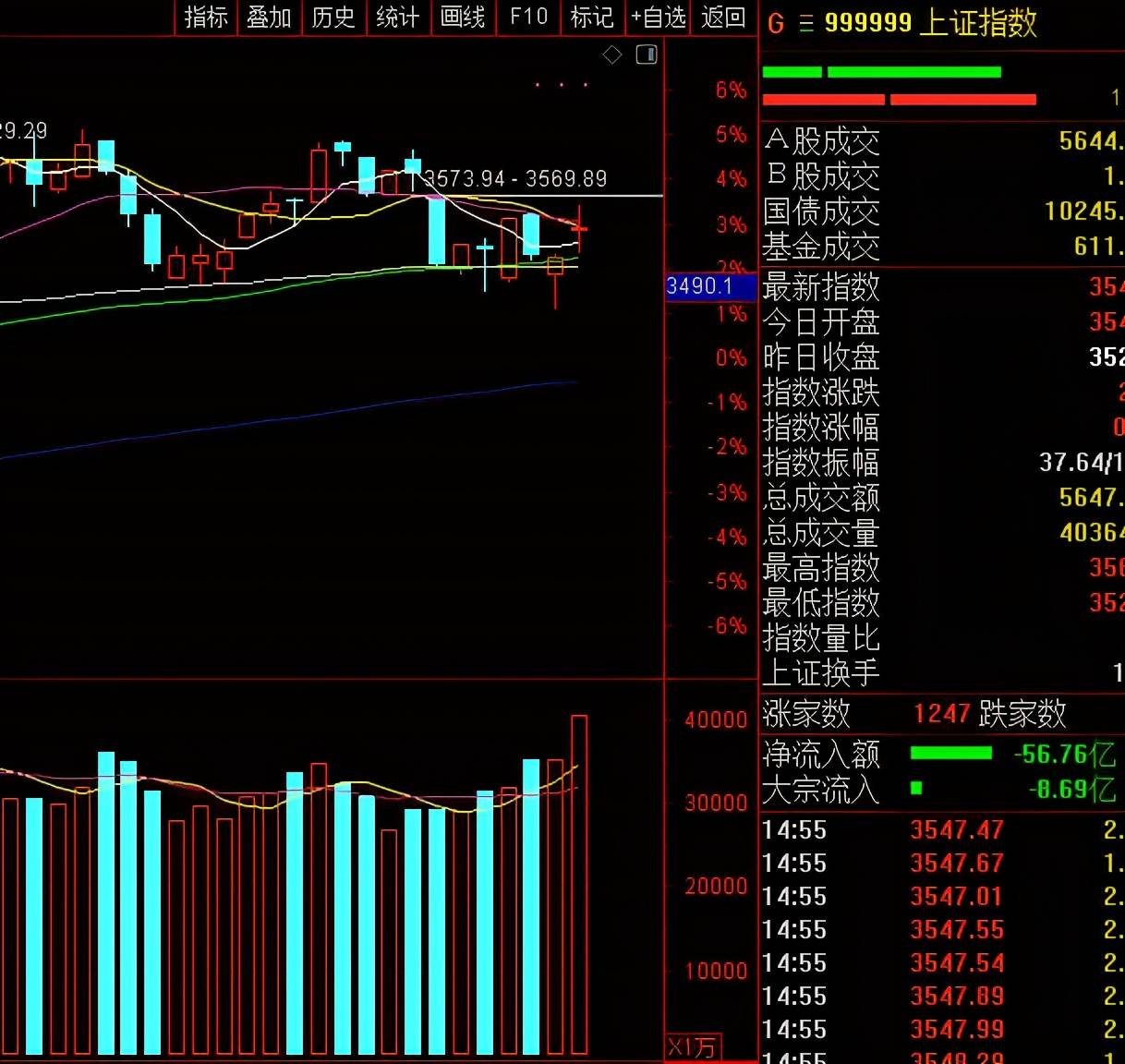The image size is (1125, 1064).
Task: Toggle the side panel layout icon
Action: (x=647, y=54)
